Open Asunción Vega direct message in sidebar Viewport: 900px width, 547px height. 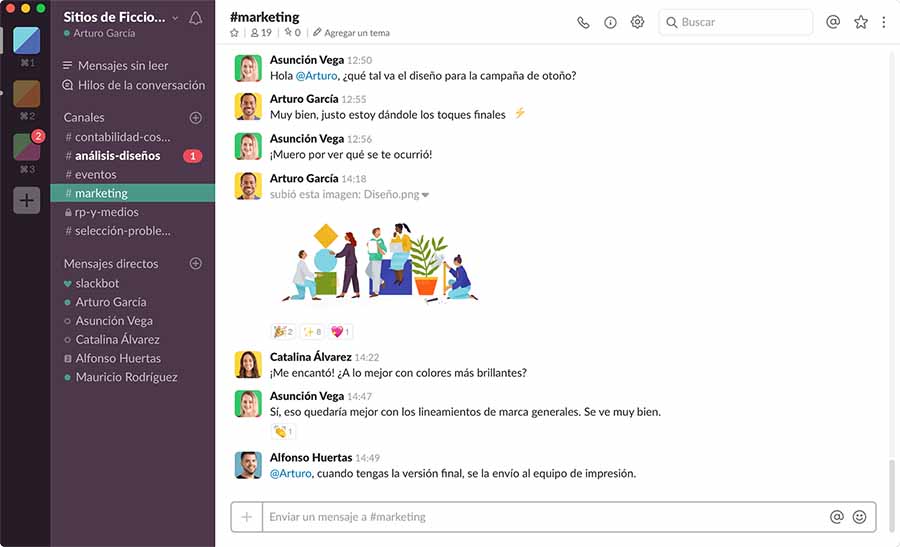[x=133, y=321]
